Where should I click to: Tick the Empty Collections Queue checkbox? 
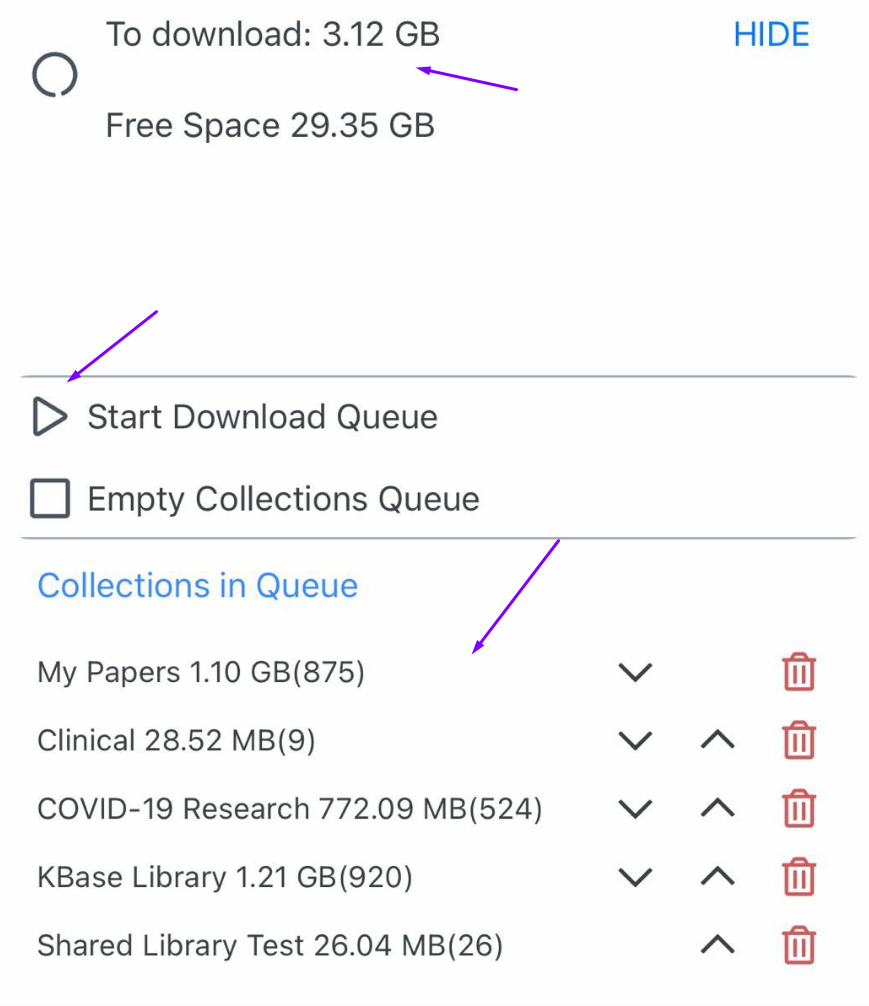pyautogui.click(x=50, y=498)
